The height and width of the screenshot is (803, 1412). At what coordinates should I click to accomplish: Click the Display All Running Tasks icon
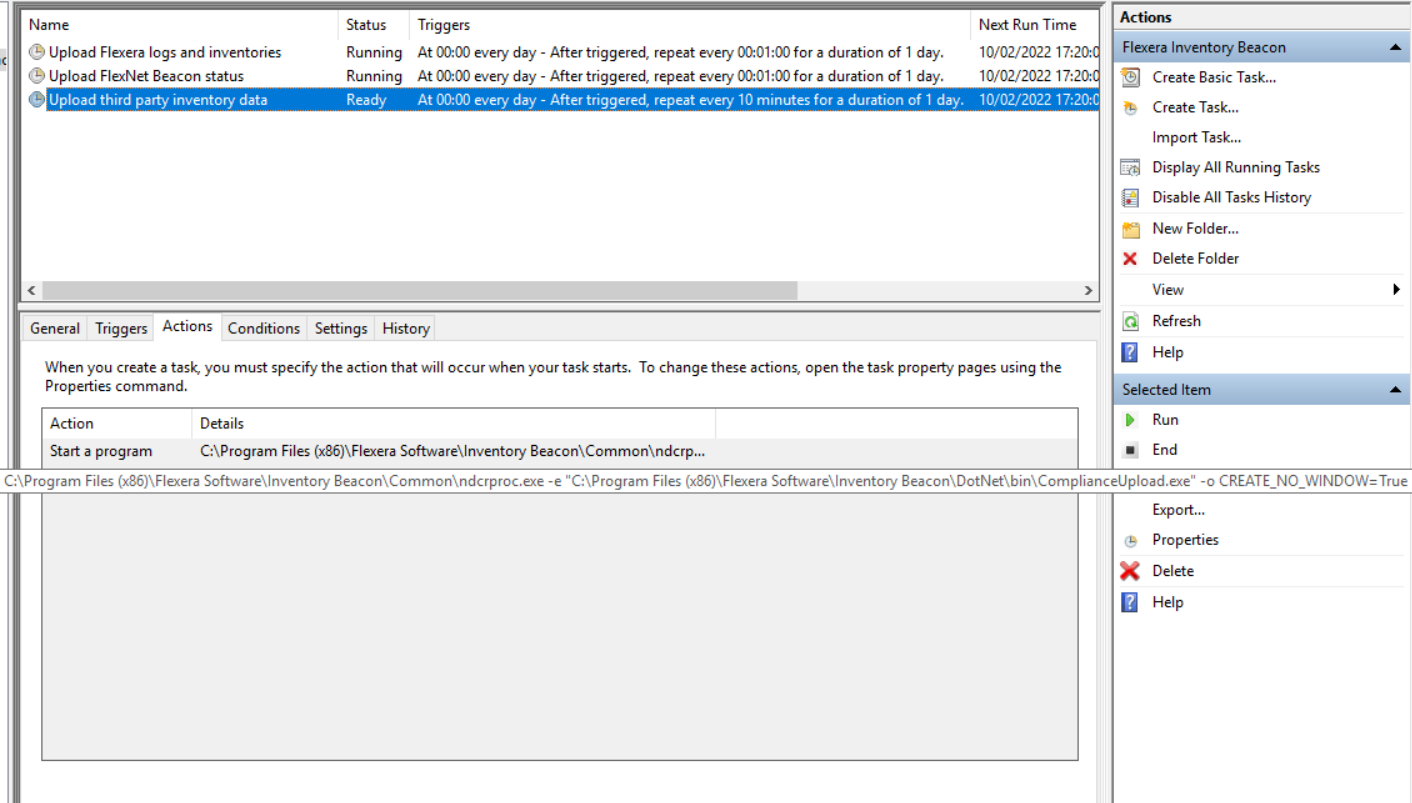pyautogui.click(x=1130, y=168)
